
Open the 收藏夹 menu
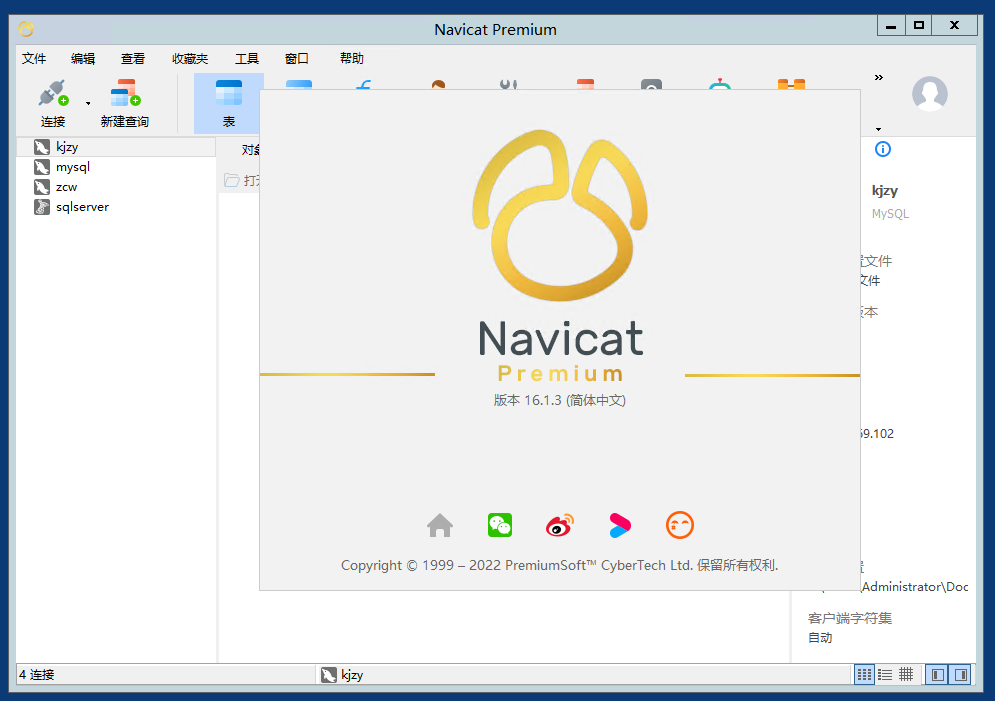pyautogui.click(x=190, y=58)
